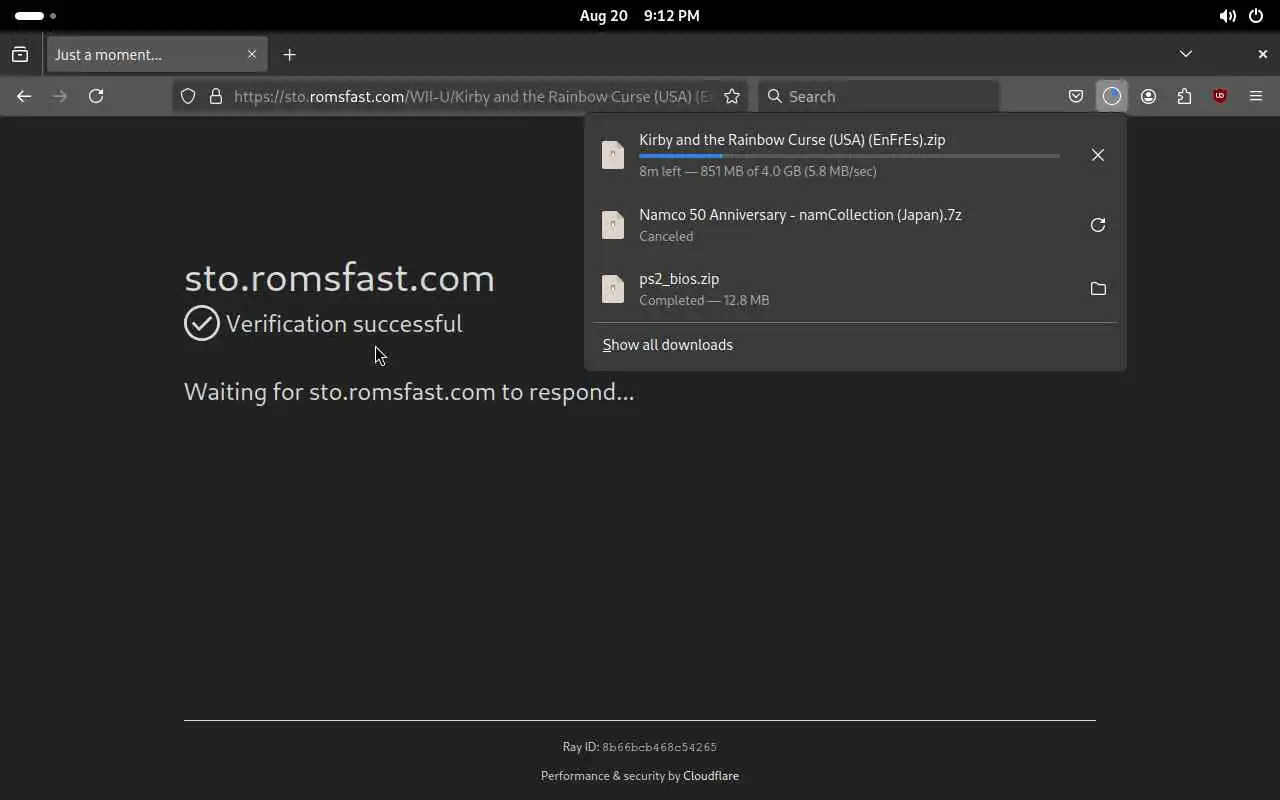This screenshot has height=800, width=1280.
Task: Click 'Waiting for sto.romsfast.com to respond' text
Action: click(x=409, y=392)
